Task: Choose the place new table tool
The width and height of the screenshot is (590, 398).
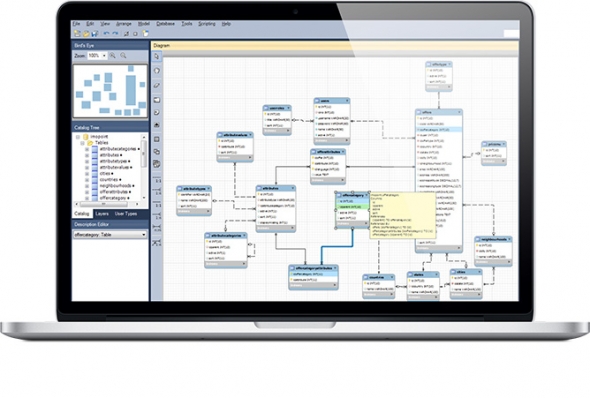Action: pyautogui.click(x=157, y=139)
